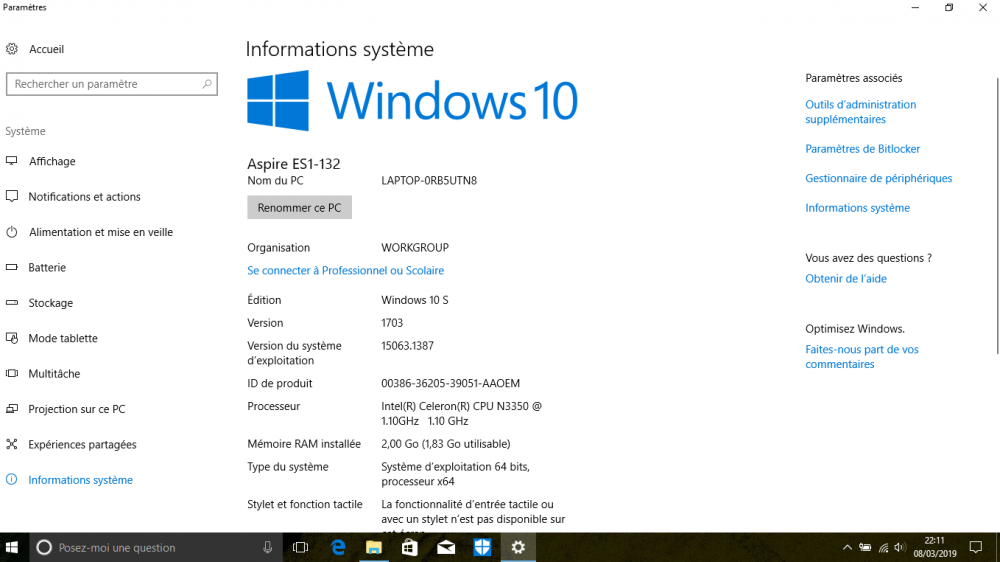The height and width of the screenshot is (562, 1000).
Task: Open File Explorer from the taskbar
Action: point(374,547)
